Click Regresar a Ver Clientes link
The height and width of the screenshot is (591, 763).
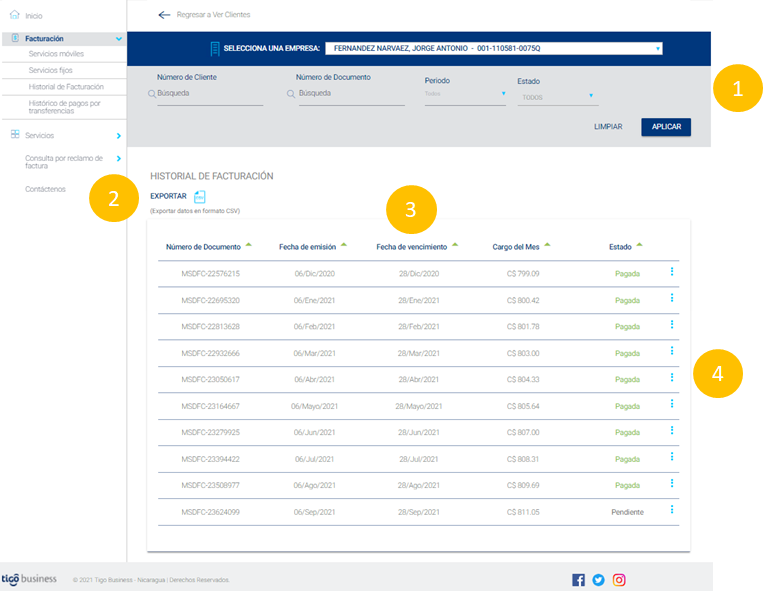pos(213,15)
